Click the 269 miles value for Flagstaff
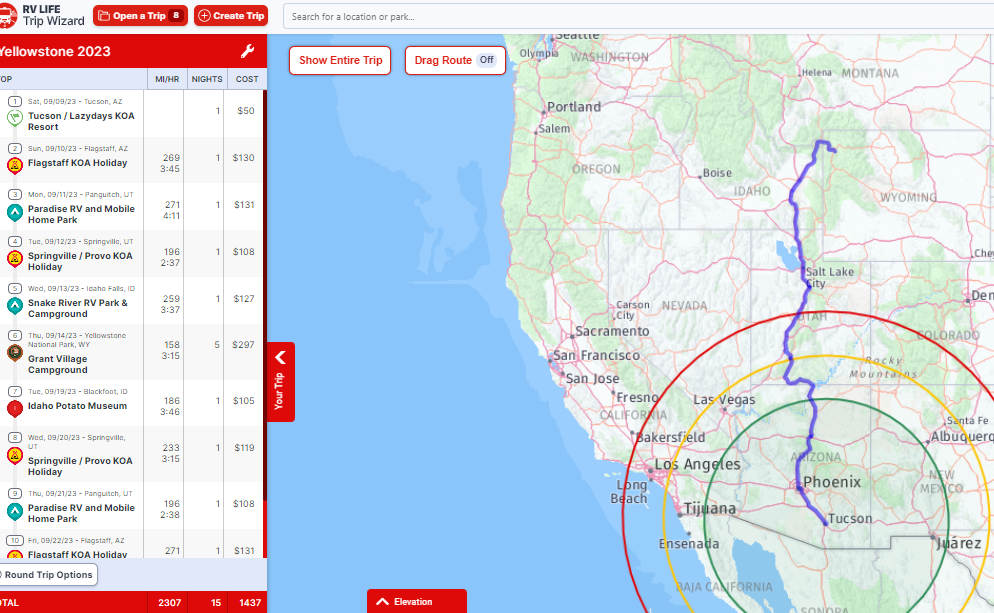Viewport: 994px width, 613px height. click(x=171, y=157)
